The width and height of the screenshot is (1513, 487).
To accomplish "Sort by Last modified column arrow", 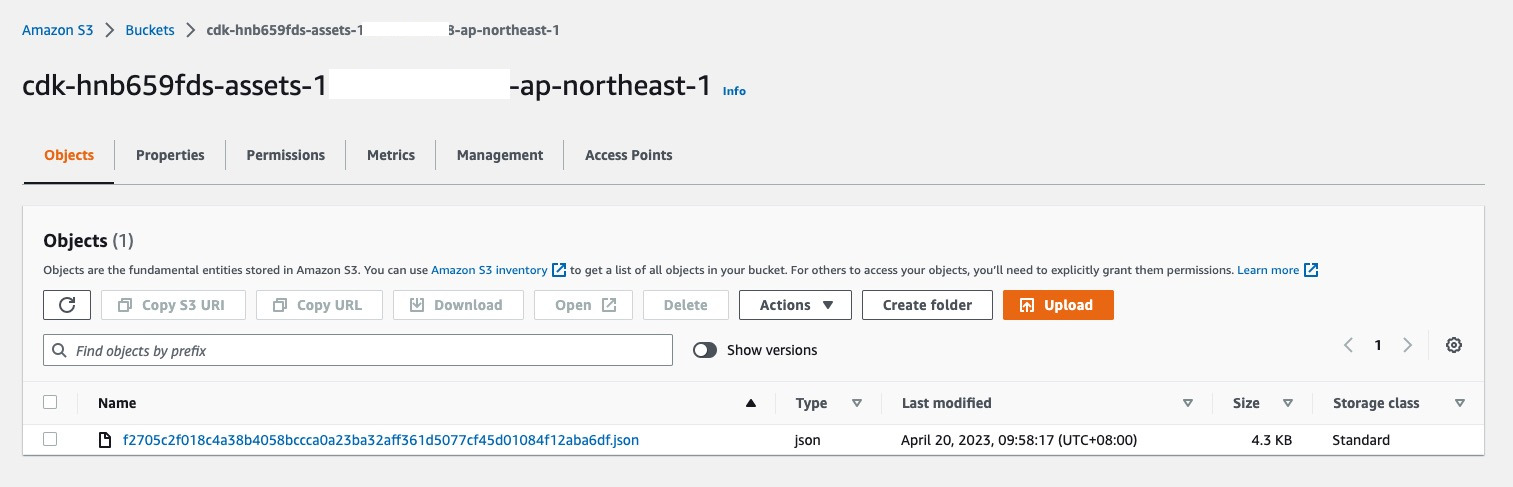I will click(1188, 403).
